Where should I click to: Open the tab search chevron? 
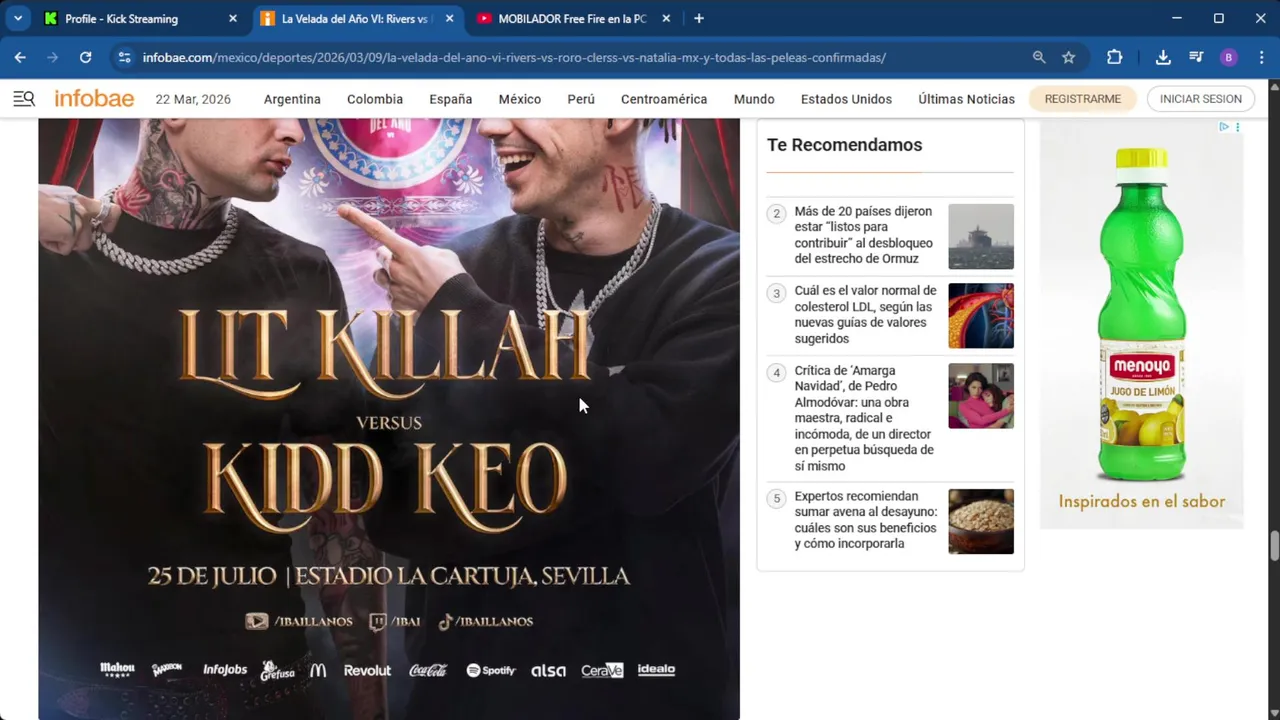tap(18, 18)
